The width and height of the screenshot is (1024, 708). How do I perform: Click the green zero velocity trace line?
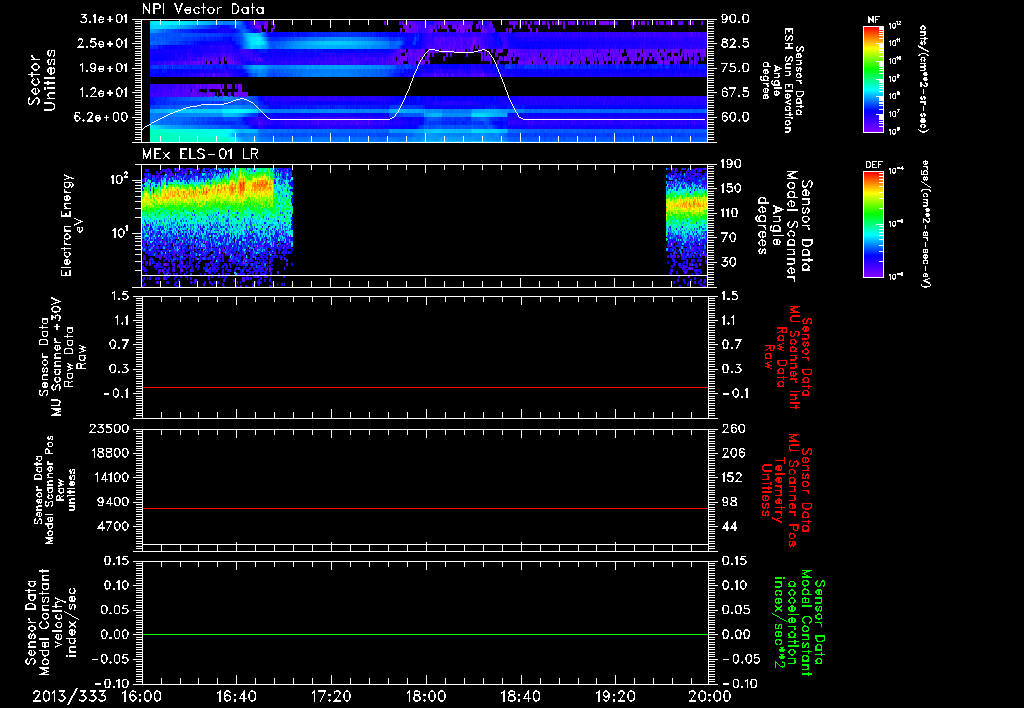[x=425, y=634]
